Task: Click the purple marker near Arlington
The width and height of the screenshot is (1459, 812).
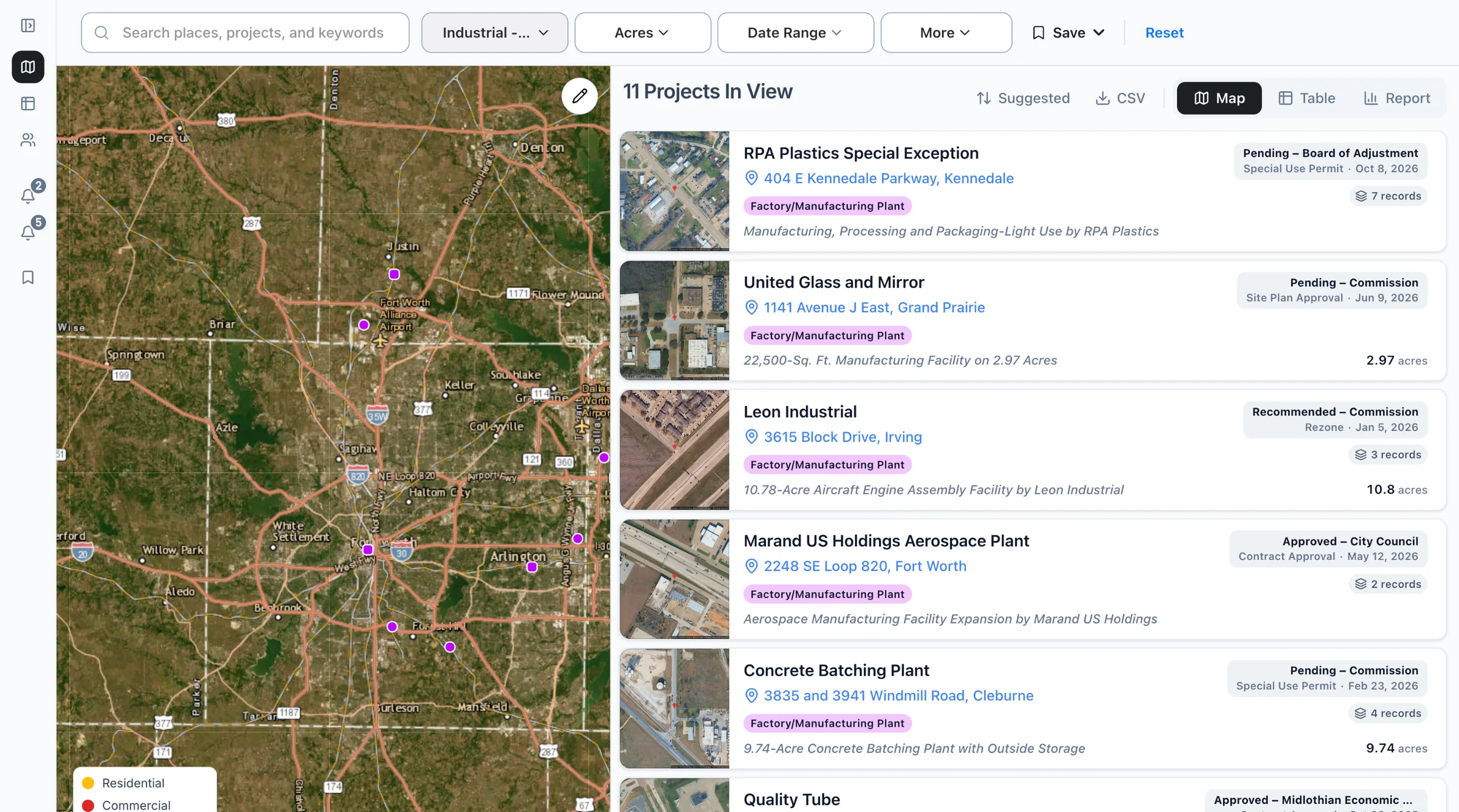Action: point(532,568)
